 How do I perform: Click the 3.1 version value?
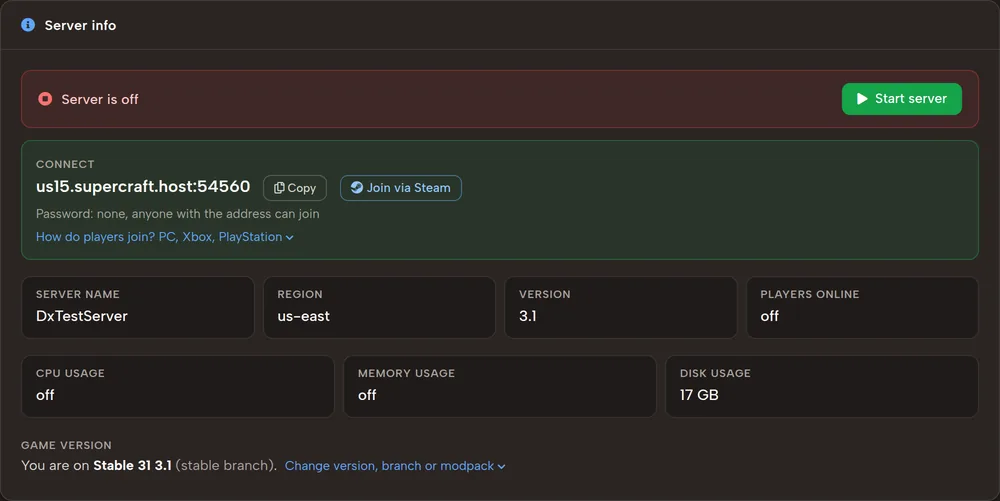click(x=527, y=316)
